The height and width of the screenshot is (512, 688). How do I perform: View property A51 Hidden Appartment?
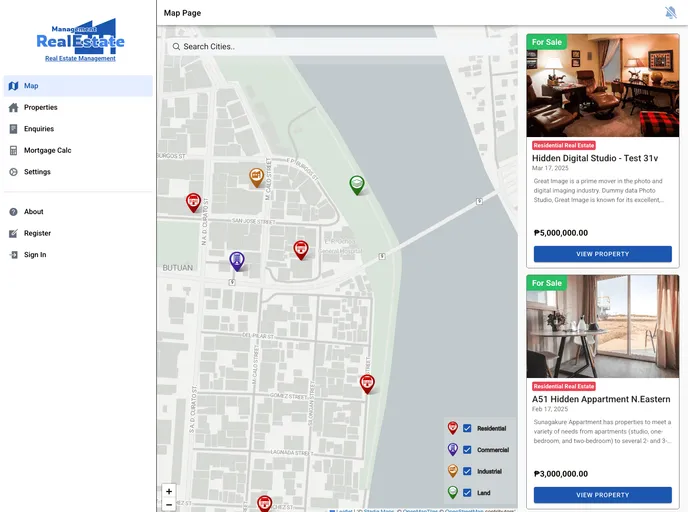pos(602,495)
